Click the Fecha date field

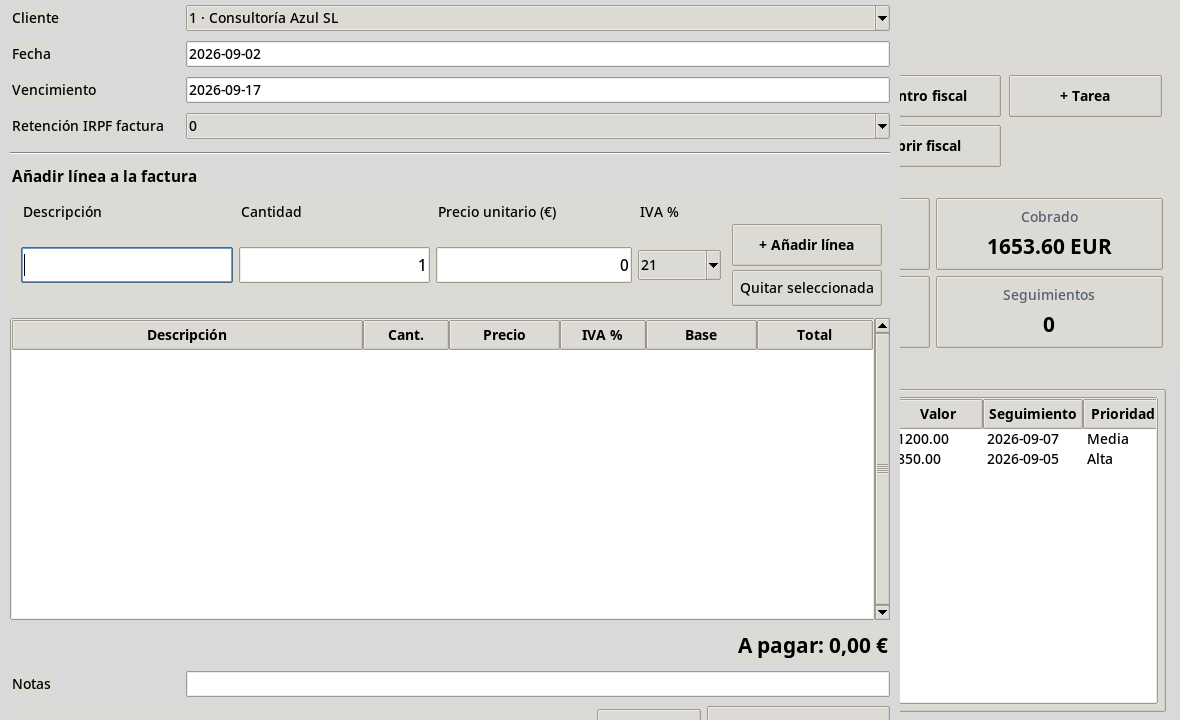[x=537, y=54]
